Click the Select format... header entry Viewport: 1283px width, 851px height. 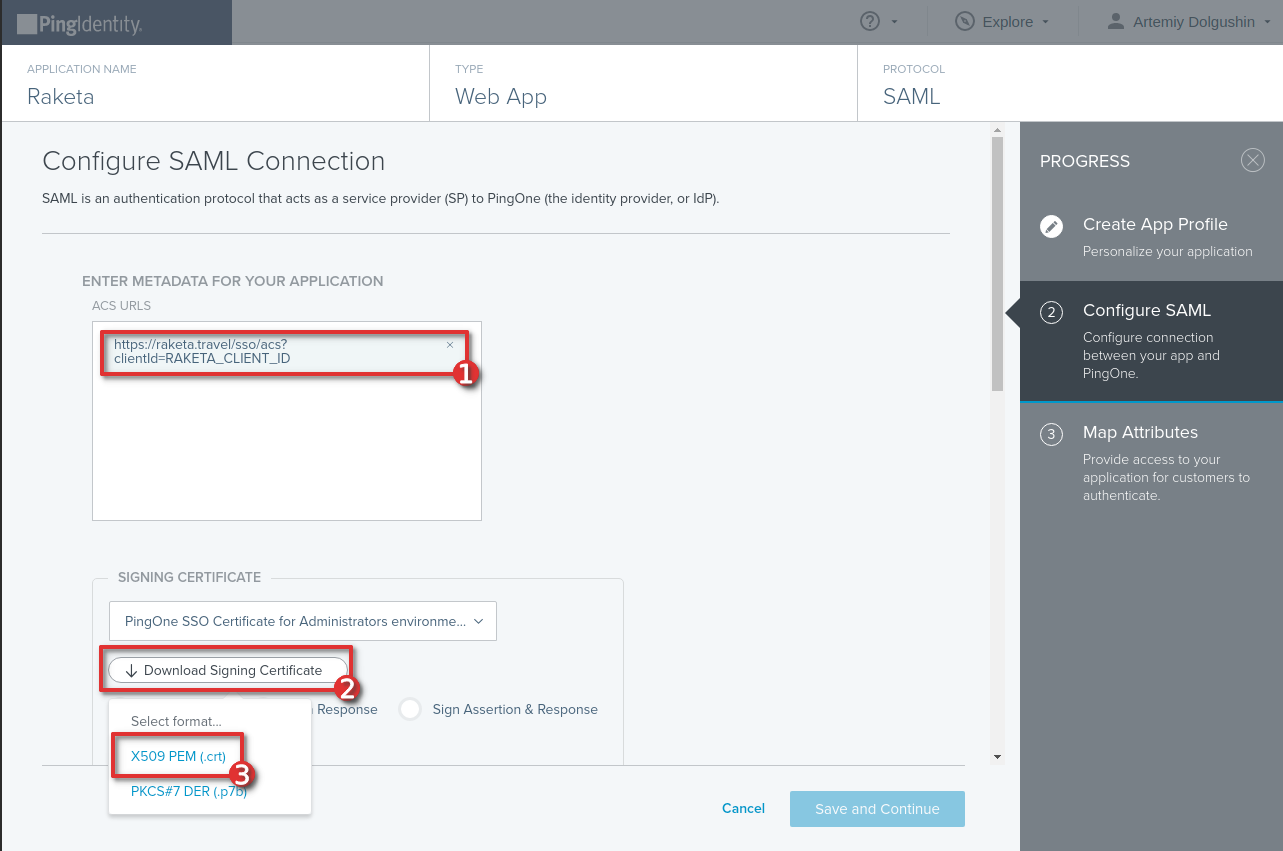coord(176,721)
